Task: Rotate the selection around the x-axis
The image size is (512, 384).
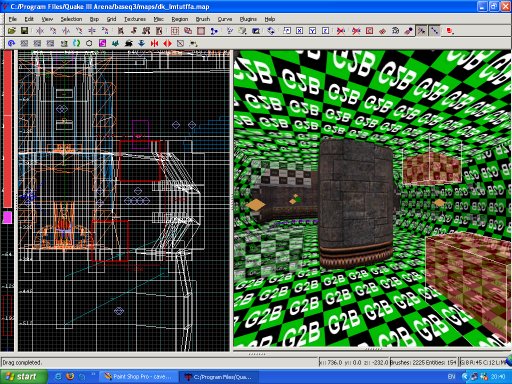Action: tap(53, 31)
